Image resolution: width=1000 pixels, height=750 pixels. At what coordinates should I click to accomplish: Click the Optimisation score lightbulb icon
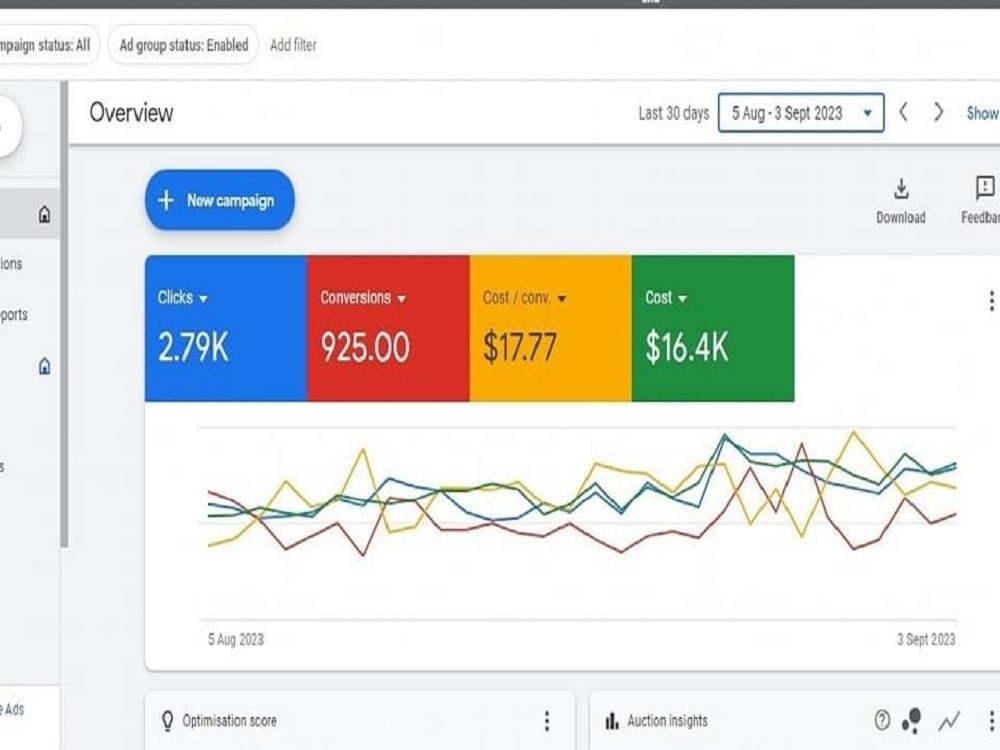(167, 721)
